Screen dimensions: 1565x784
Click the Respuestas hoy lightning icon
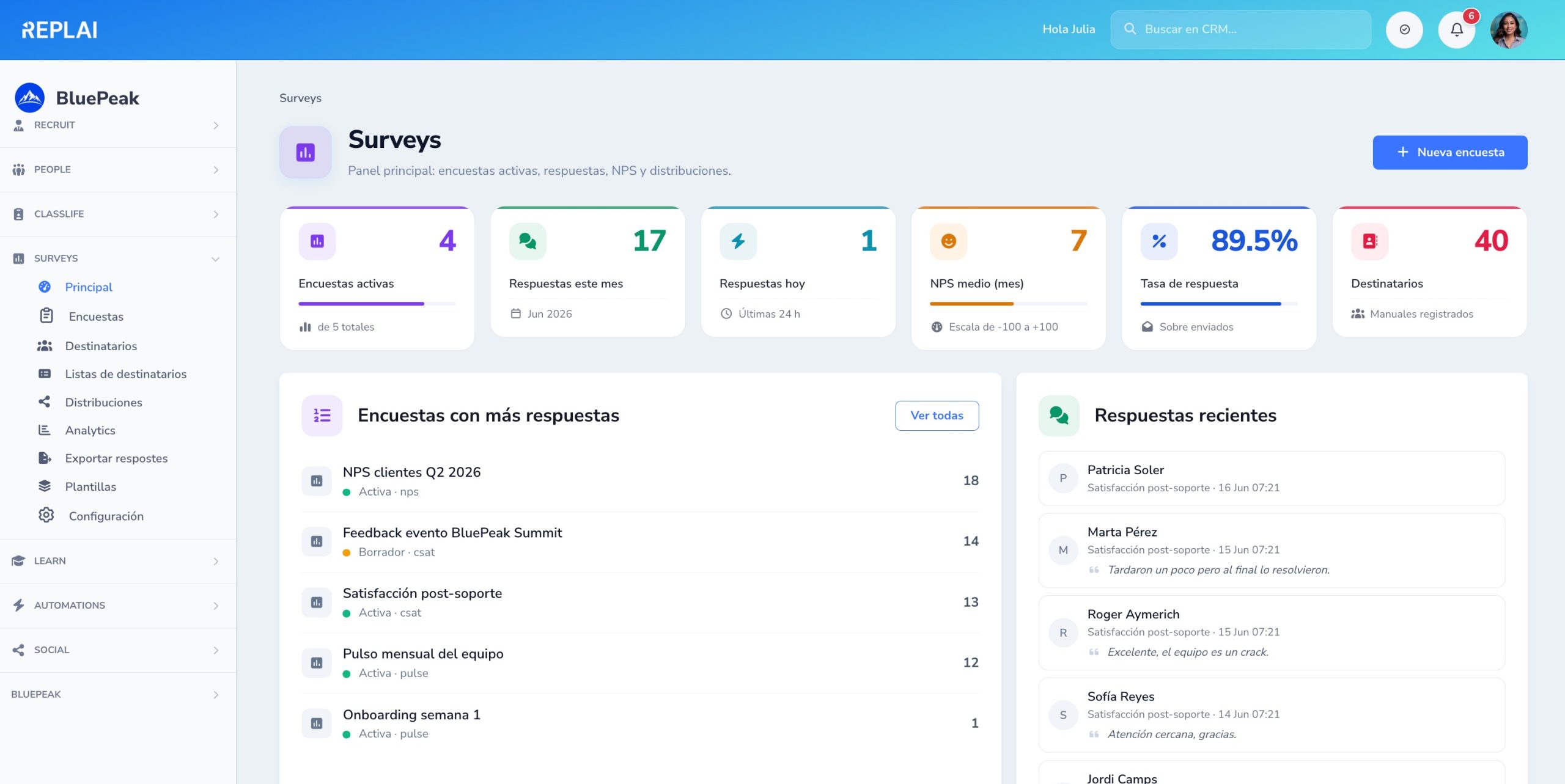point(738,241)
